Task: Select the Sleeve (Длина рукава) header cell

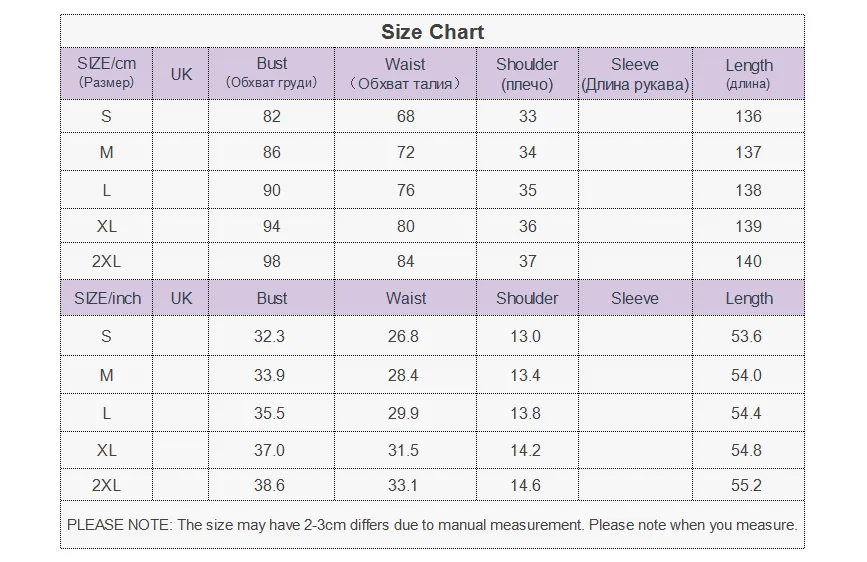Action: tap(635, 74)
